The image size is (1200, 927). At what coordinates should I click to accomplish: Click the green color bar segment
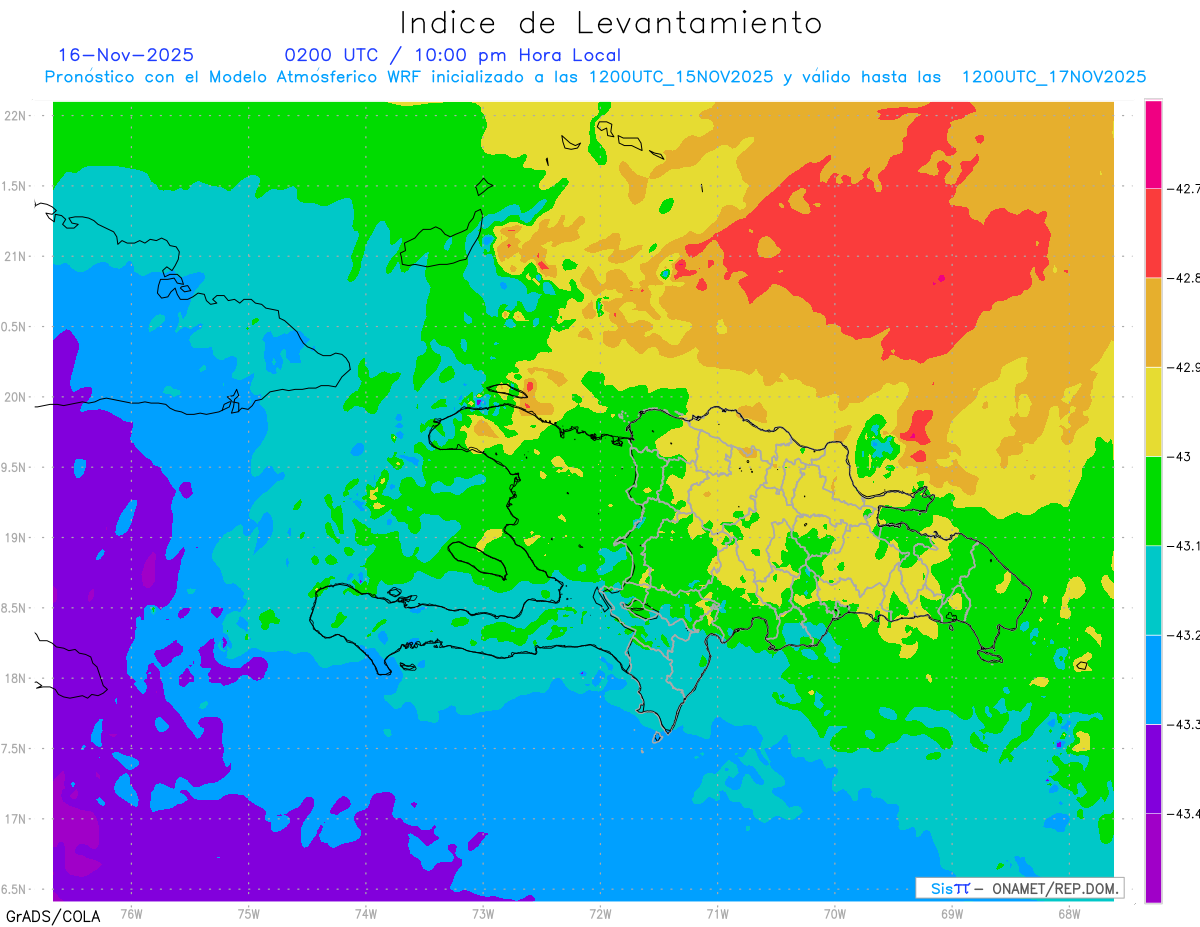tap(1153, 501)
